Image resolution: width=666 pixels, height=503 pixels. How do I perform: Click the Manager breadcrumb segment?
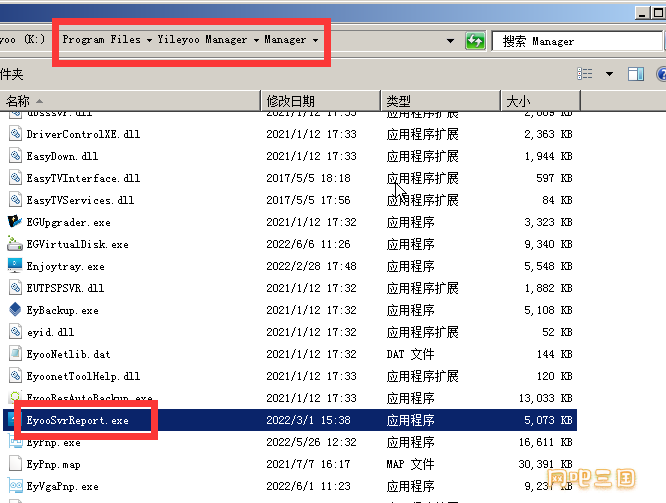285,40
